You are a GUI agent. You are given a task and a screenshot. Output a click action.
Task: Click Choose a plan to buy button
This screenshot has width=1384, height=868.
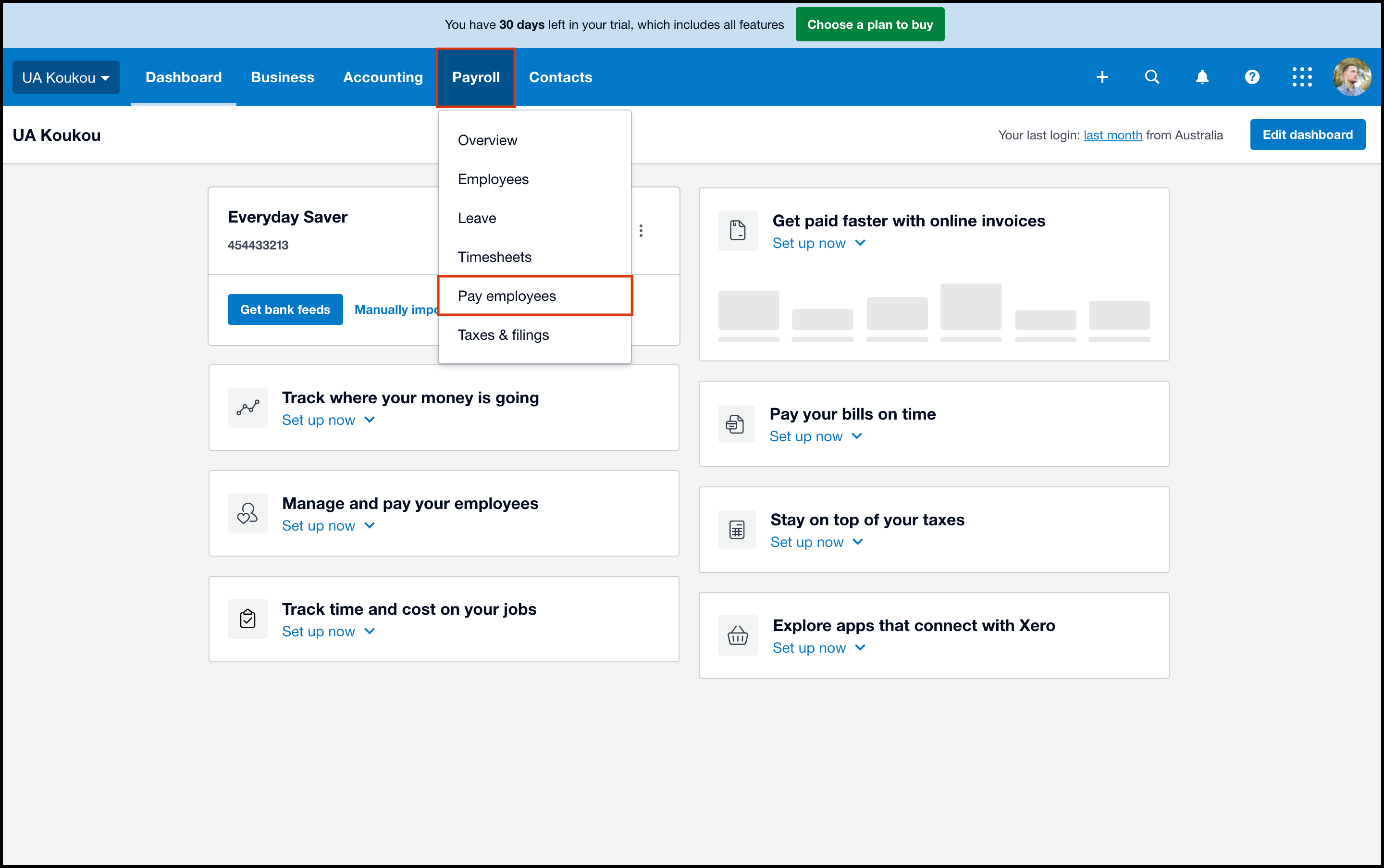869,25
